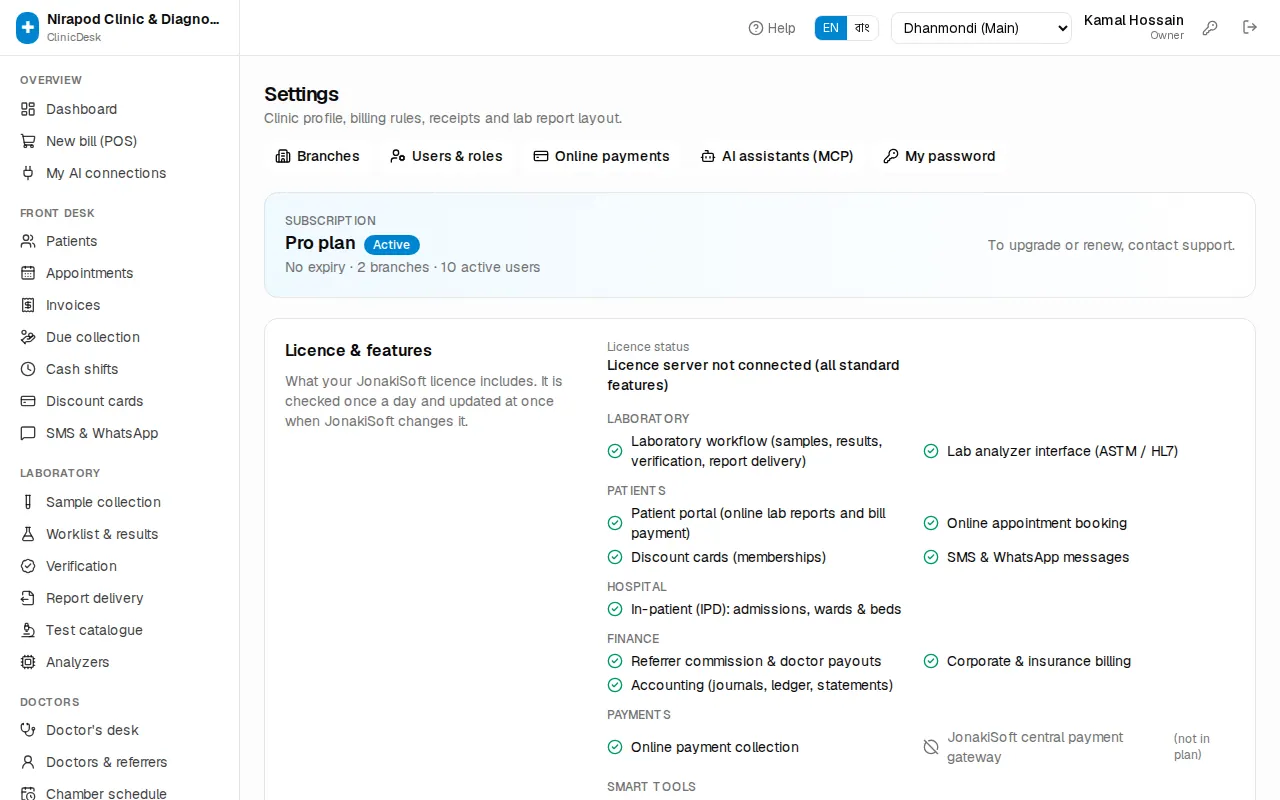The height and width of the screenshot is (800, 1280).
Task: Switch language to English (EN)
Action: [831, 28]
